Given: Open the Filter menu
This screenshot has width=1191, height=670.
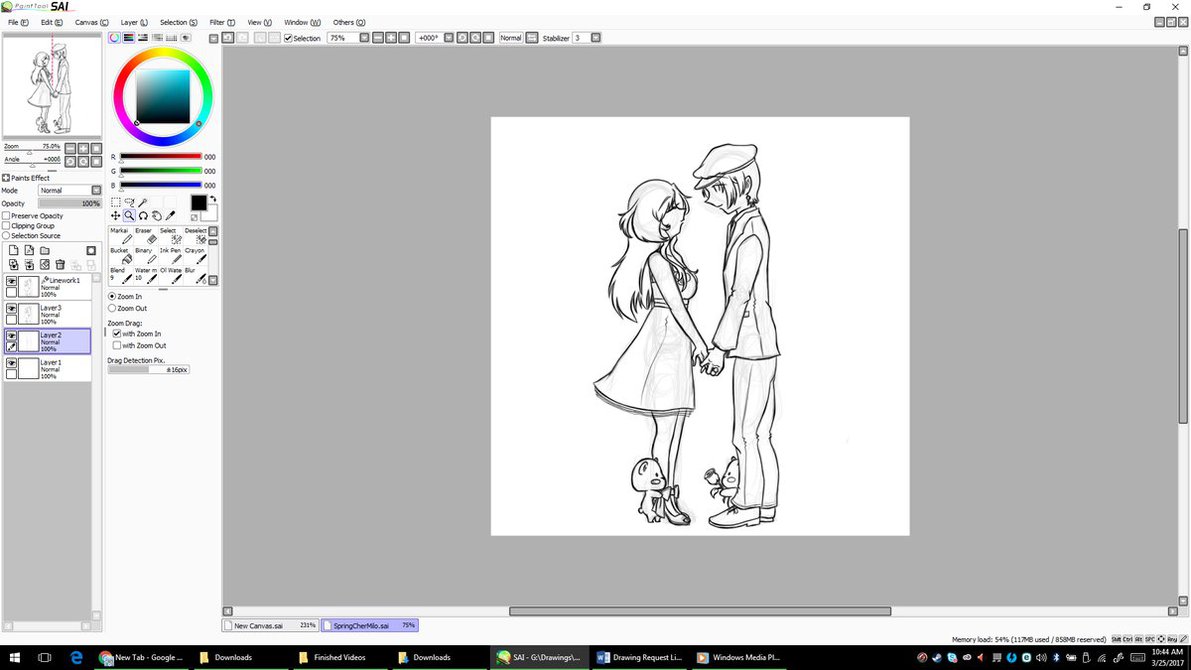Looking at the screenshot, I should (222, 22).
